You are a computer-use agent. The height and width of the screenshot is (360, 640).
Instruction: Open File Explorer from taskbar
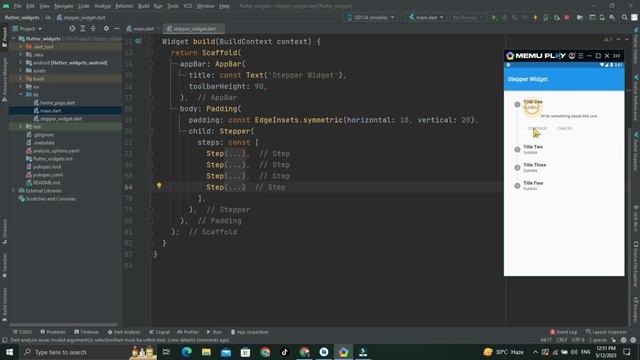coord(206,352)
